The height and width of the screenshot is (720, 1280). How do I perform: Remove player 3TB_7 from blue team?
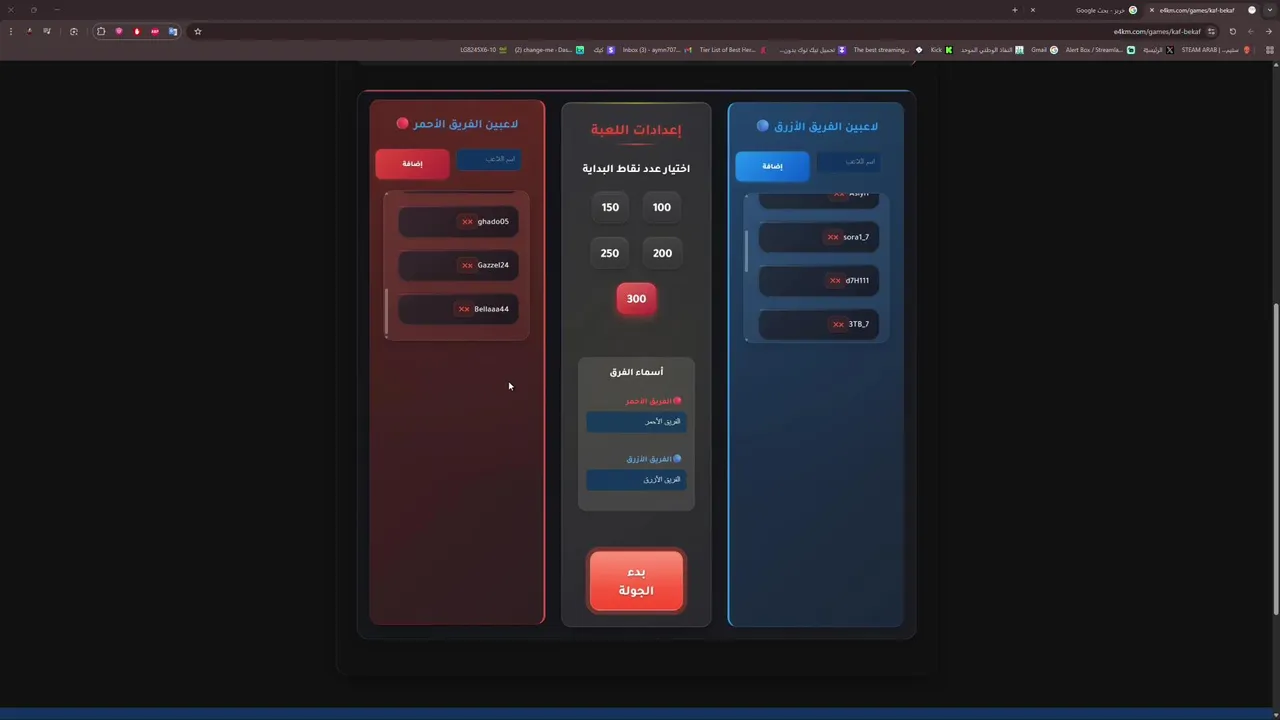pos(838,324)
